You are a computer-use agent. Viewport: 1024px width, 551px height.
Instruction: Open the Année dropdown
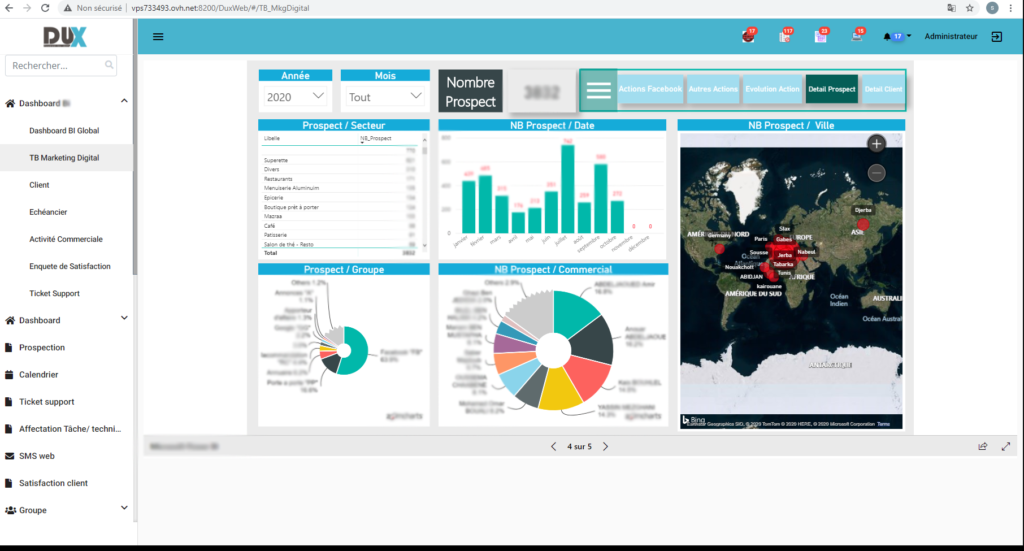coord(295,96)
